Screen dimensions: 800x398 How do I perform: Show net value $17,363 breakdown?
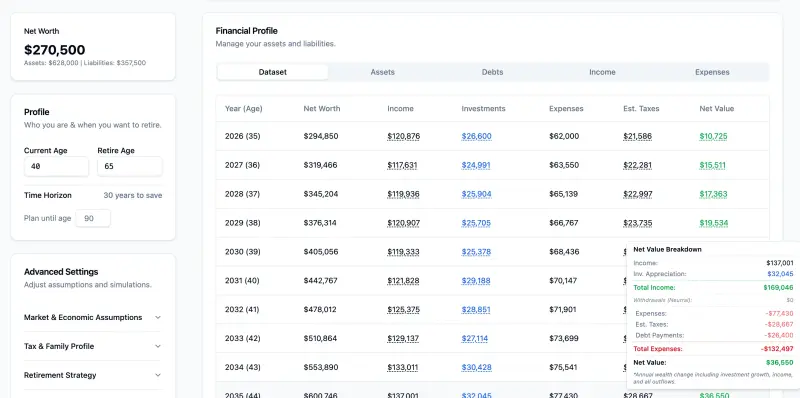pyautogui.click(x=713, y=194)
